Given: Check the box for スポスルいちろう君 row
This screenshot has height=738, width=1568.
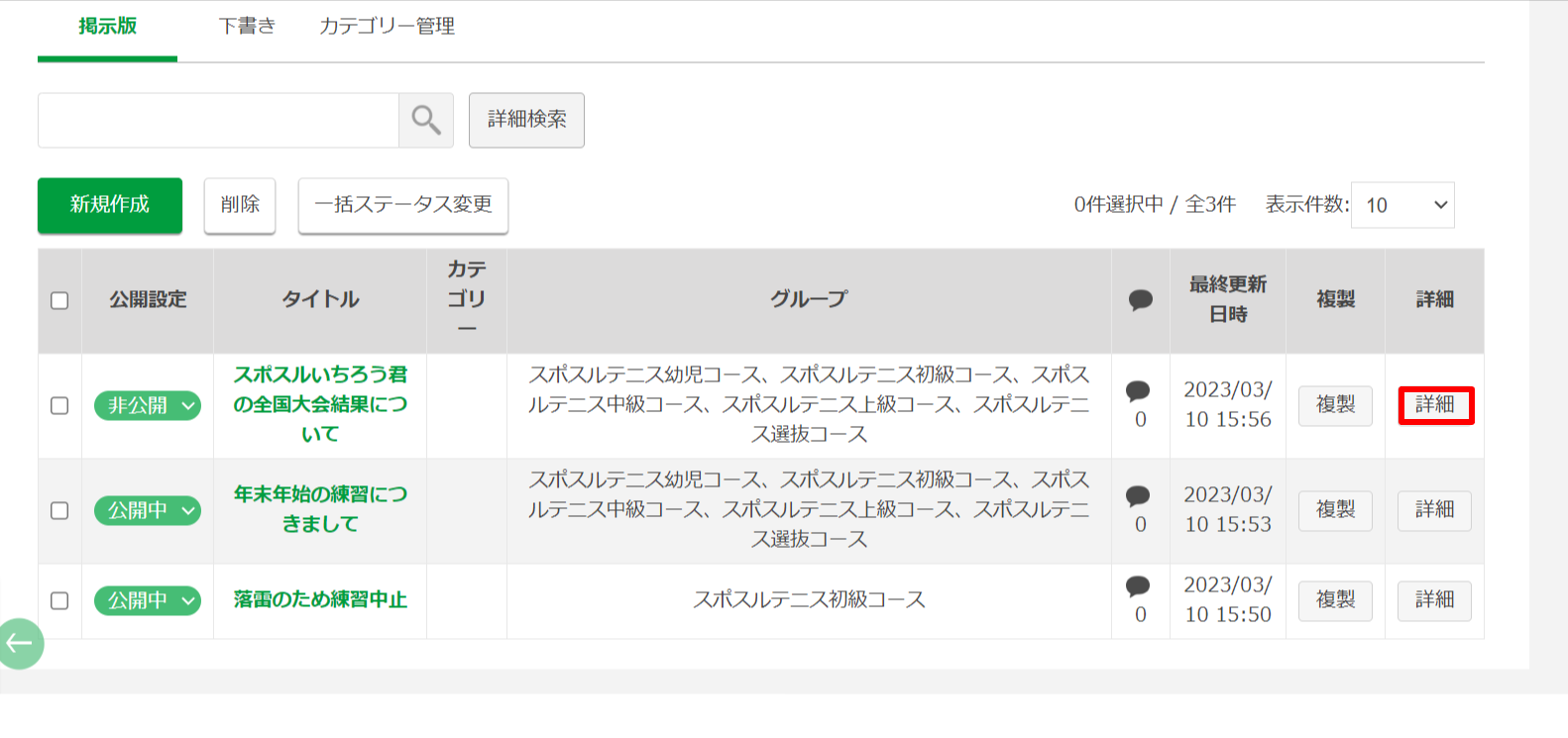Looking at the screenshot, I should pyautogui.click(x=59, y=405).
